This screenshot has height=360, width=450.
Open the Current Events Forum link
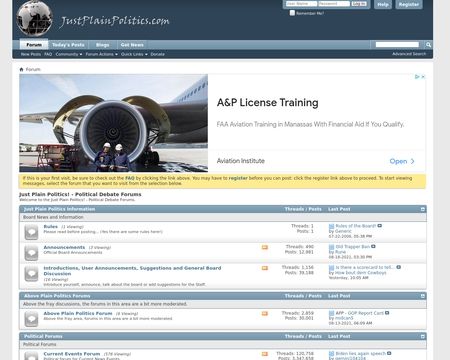(x=72, y=354)
